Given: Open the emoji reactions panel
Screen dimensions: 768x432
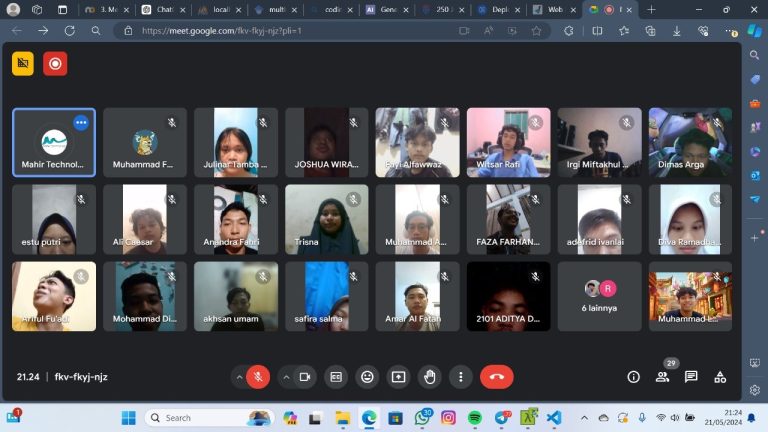Looking at the screenshot, I should point(367,377).
